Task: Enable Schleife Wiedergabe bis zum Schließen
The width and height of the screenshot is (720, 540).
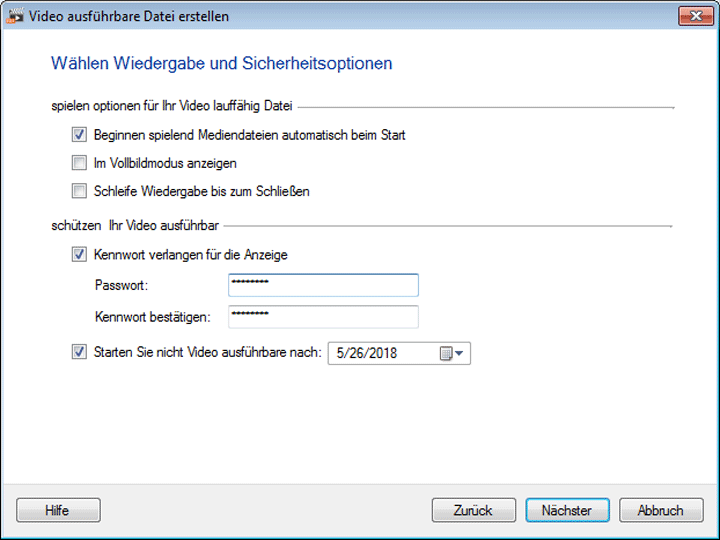Action: pyautogui.click(x=80, y=191)
